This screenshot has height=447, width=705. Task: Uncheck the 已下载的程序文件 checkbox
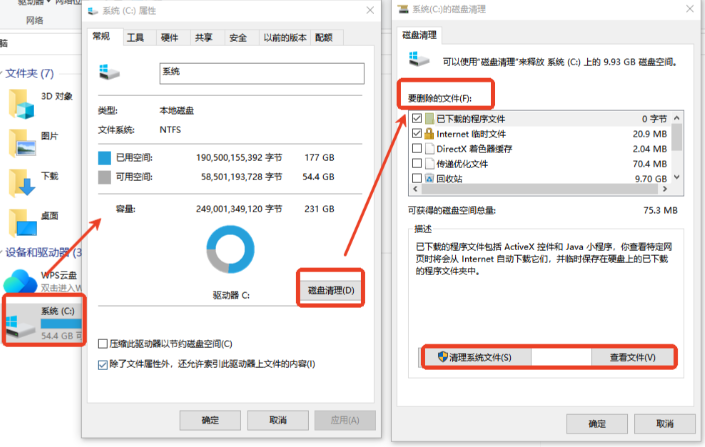click(x=417, y=118)
